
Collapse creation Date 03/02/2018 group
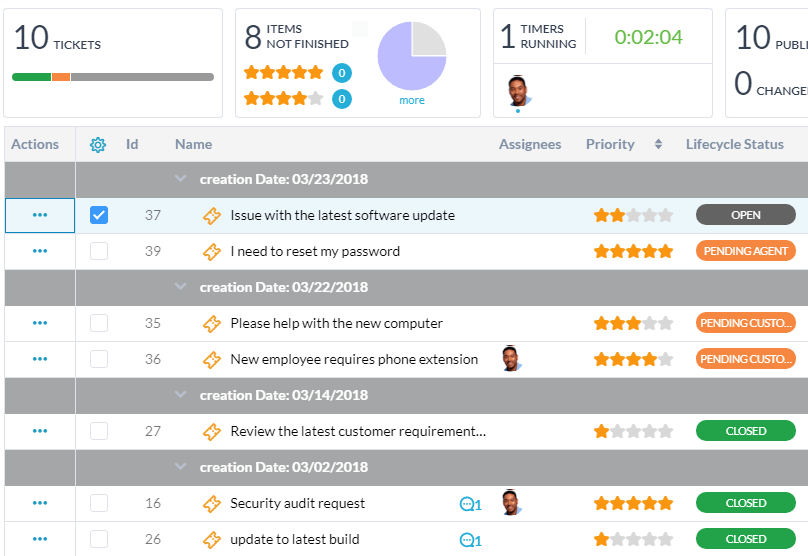[x=180, y=466]
